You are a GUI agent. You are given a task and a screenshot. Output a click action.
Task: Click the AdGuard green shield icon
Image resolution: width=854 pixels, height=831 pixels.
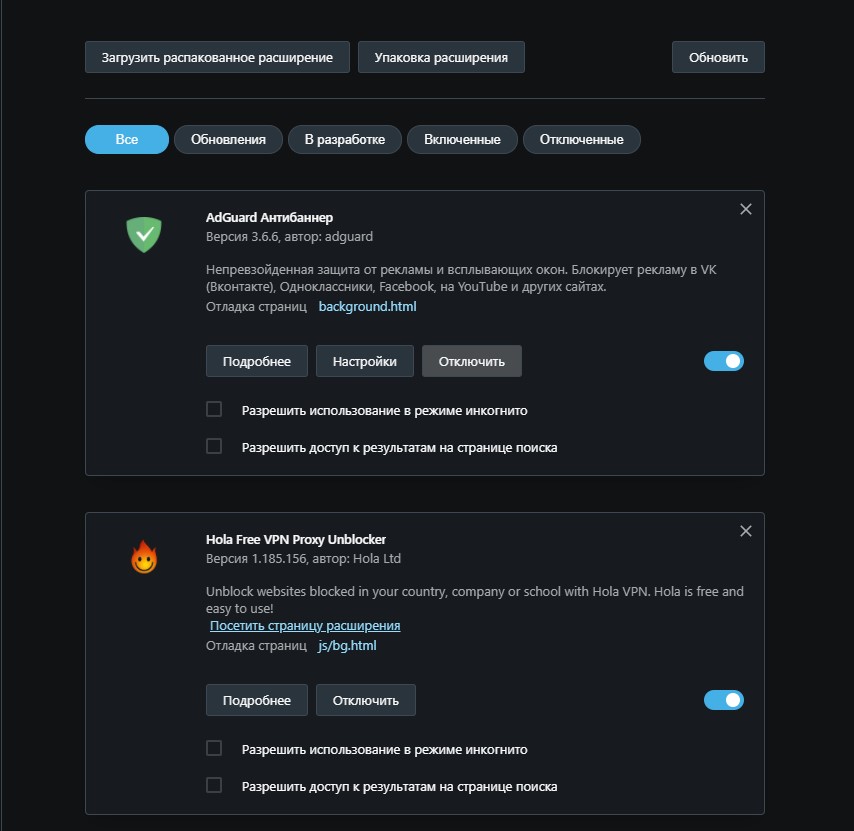[x=144, y=234]
